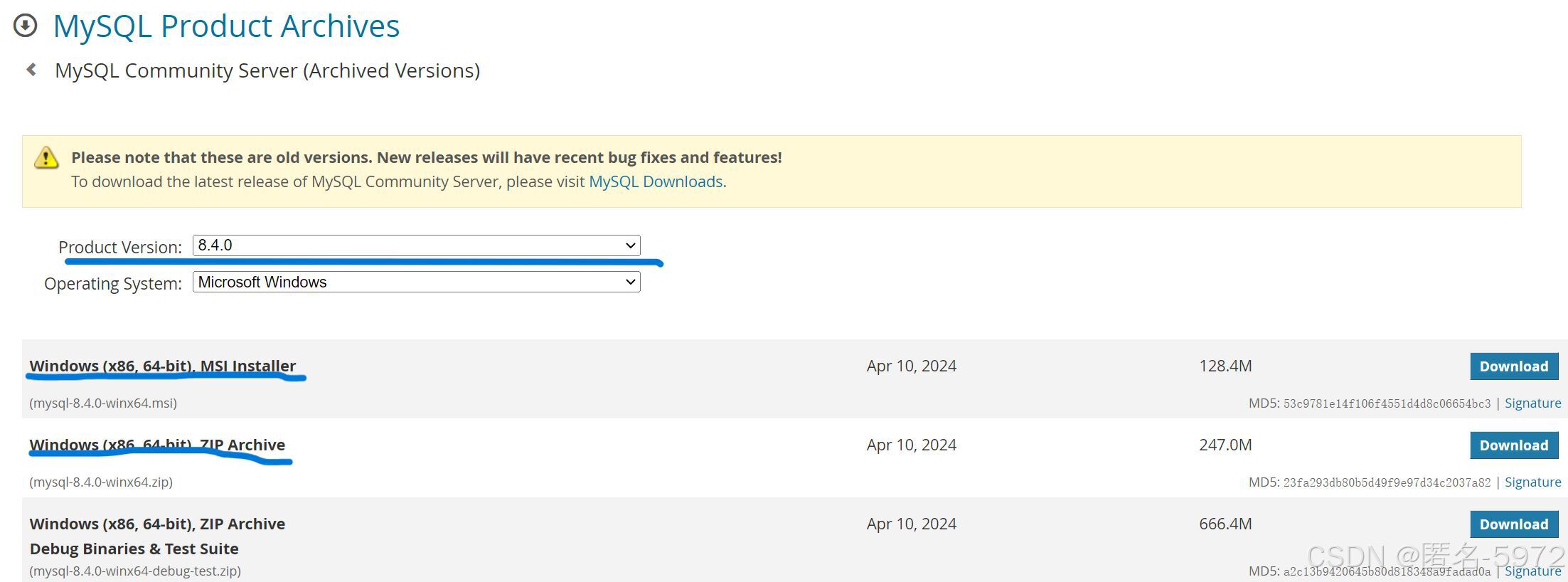Download the Windows MSI Installer package

[x=1514, y=366]
